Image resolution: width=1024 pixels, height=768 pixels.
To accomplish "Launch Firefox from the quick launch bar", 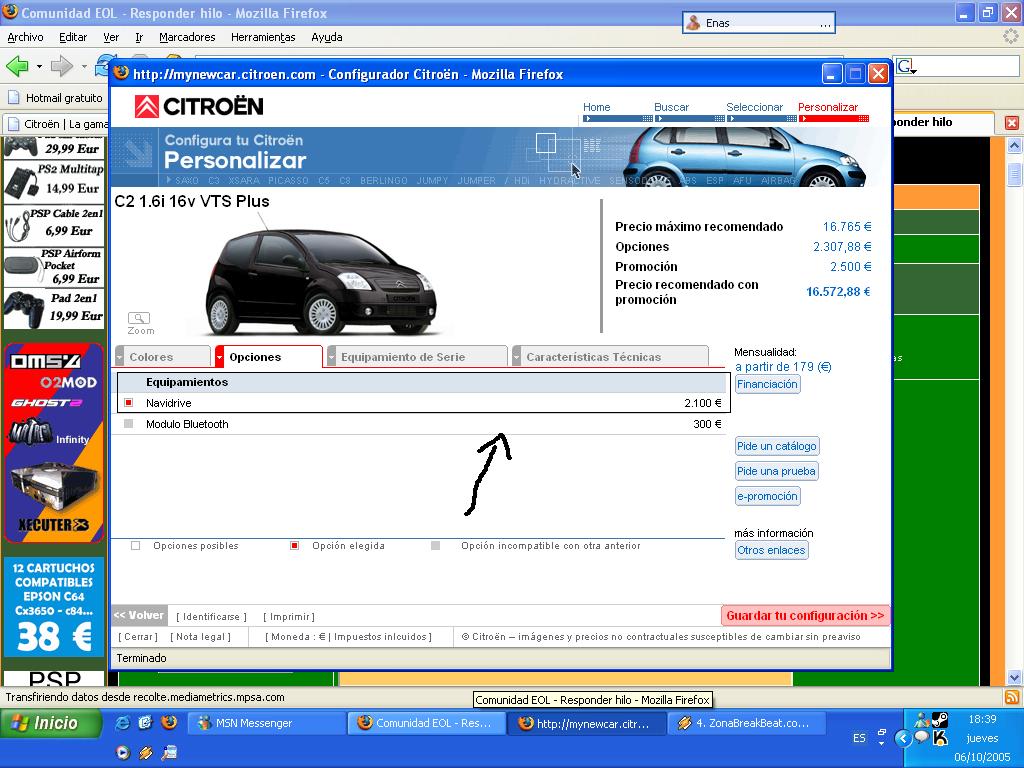I will 169,722.
